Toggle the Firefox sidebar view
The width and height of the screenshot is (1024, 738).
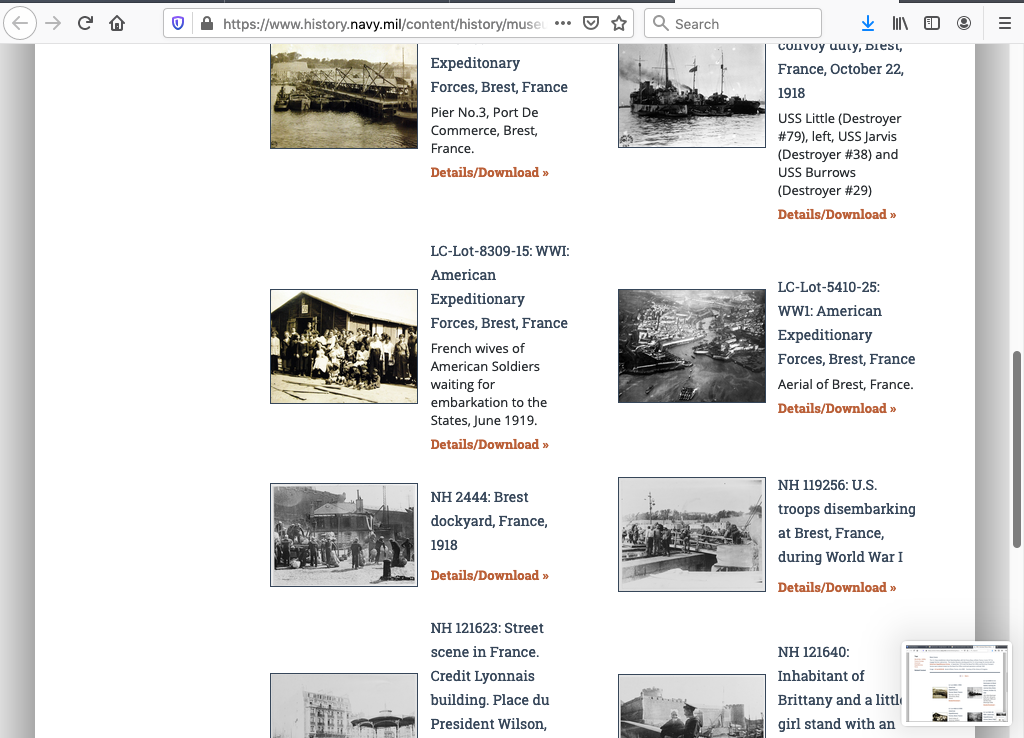pos(931,23)
